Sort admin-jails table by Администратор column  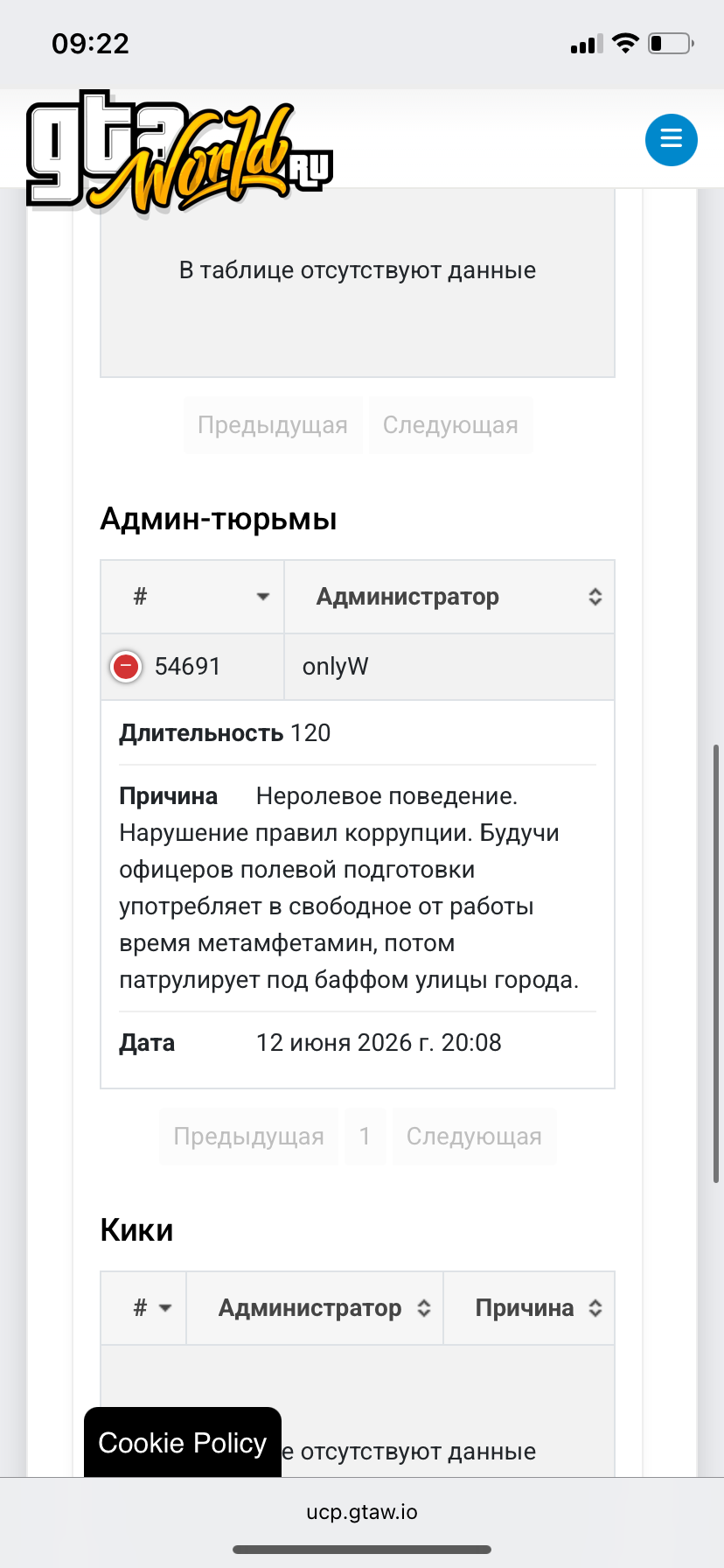[x=449, y=597]
